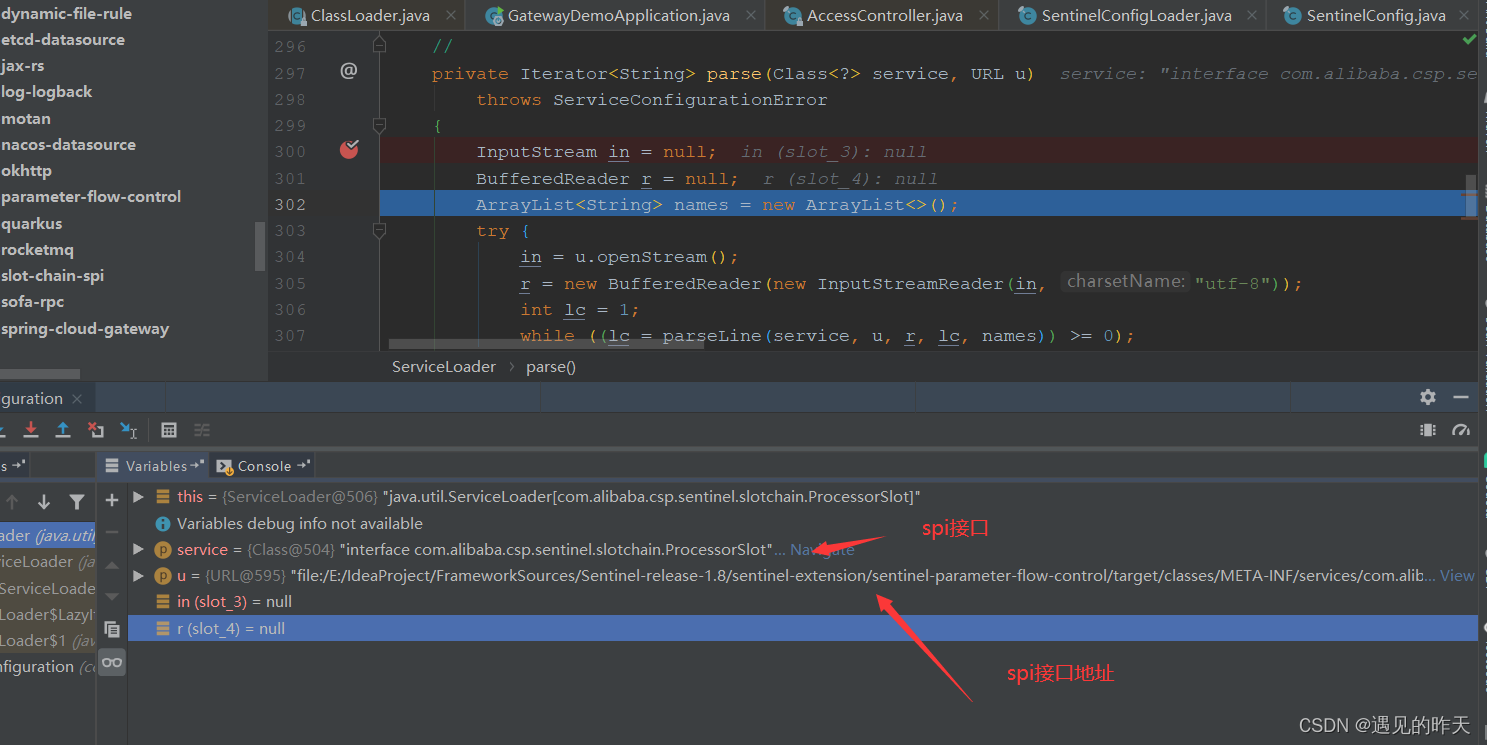1487x745 pixels.
Task: Click the @ gutter icon on line 297
Action: (x=349, y=70)
